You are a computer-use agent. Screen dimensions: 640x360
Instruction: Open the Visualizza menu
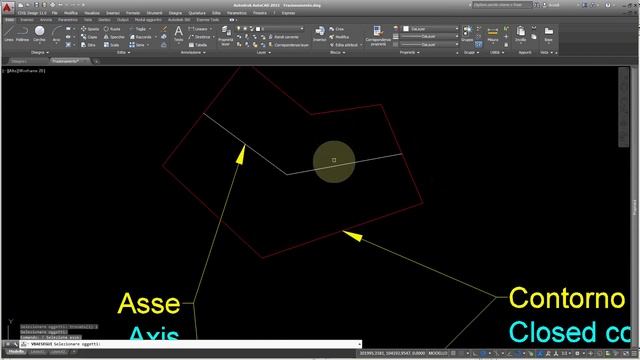click(x=91, y=13)
